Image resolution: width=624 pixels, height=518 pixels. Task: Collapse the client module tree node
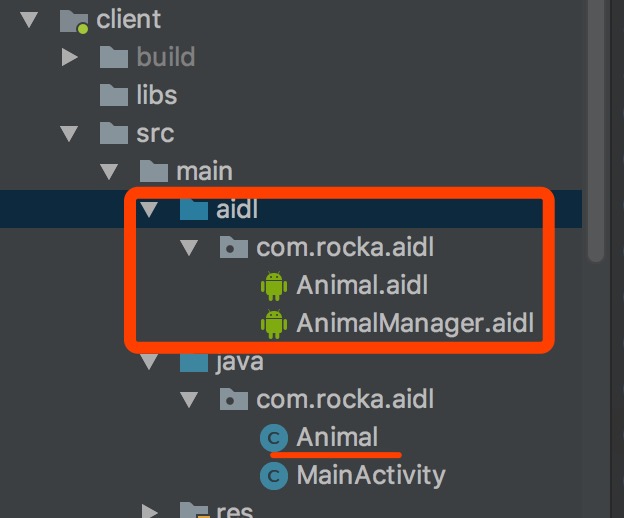[29, 19]
